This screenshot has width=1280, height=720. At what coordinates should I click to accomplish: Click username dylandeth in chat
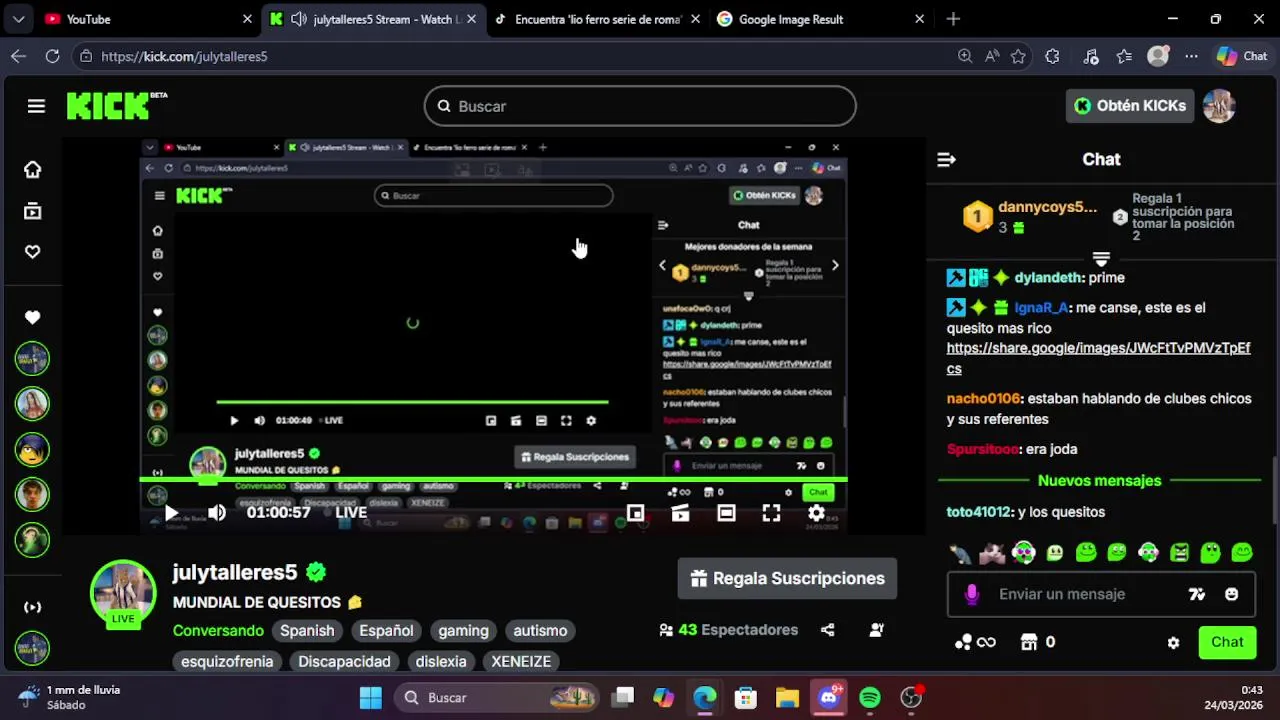pos(1048,278)
